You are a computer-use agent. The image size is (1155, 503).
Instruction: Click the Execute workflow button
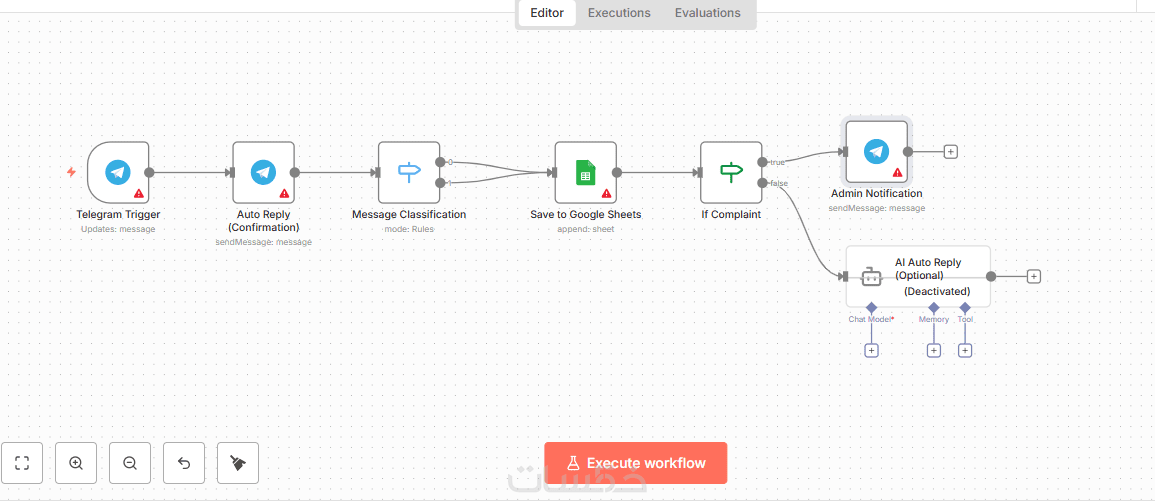click(636, 463)
